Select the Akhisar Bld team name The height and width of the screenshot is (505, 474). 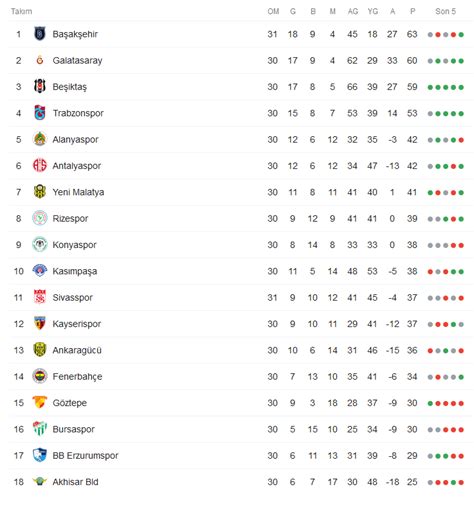pos(75,482)
